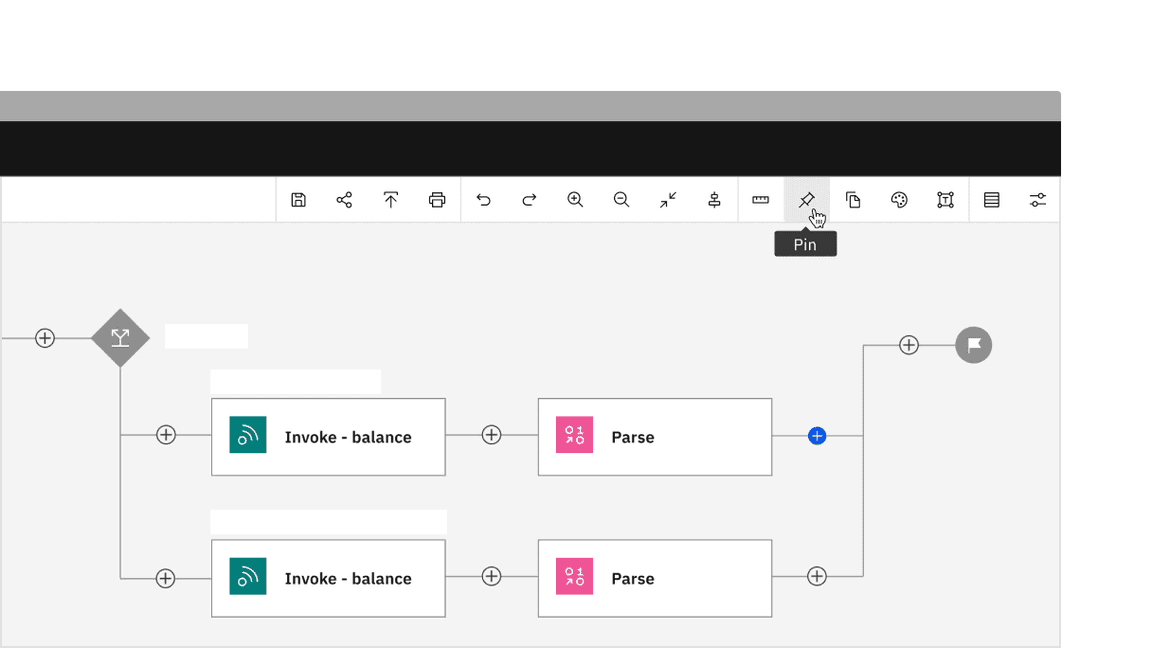Open the color palette tool

point(899,200)
